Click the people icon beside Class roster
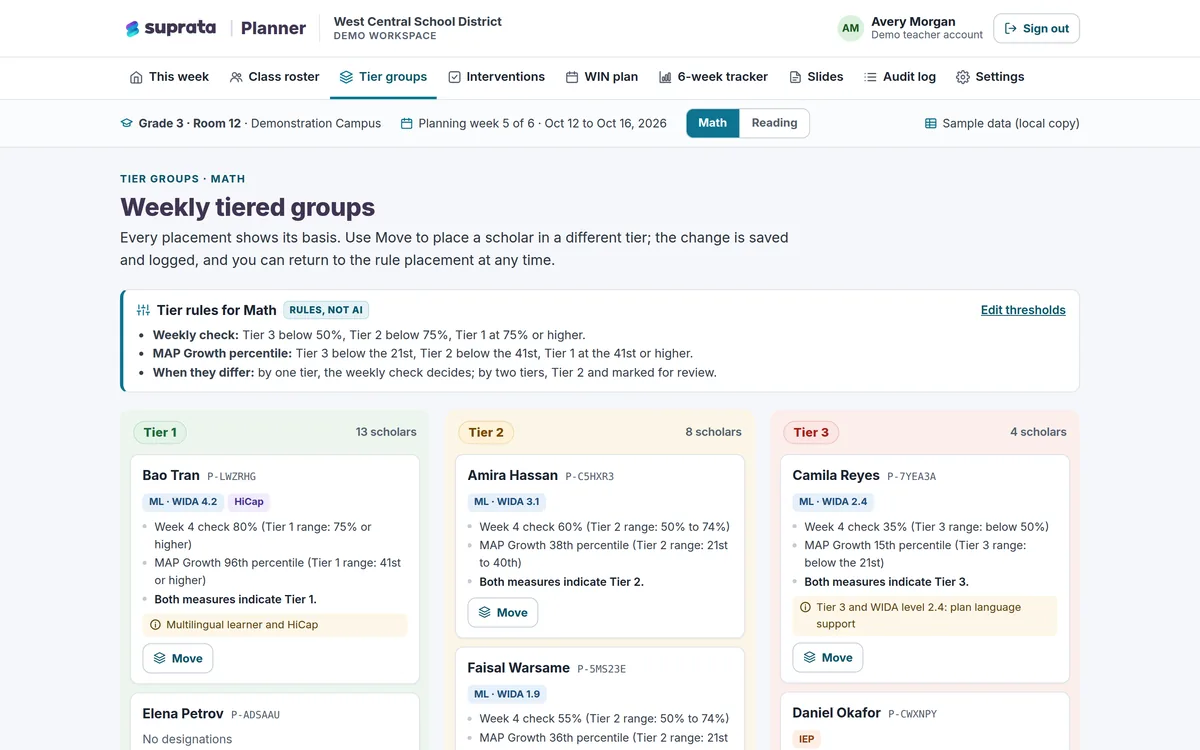This screenshot has height=750, width=1200. [x=236, y=77]
